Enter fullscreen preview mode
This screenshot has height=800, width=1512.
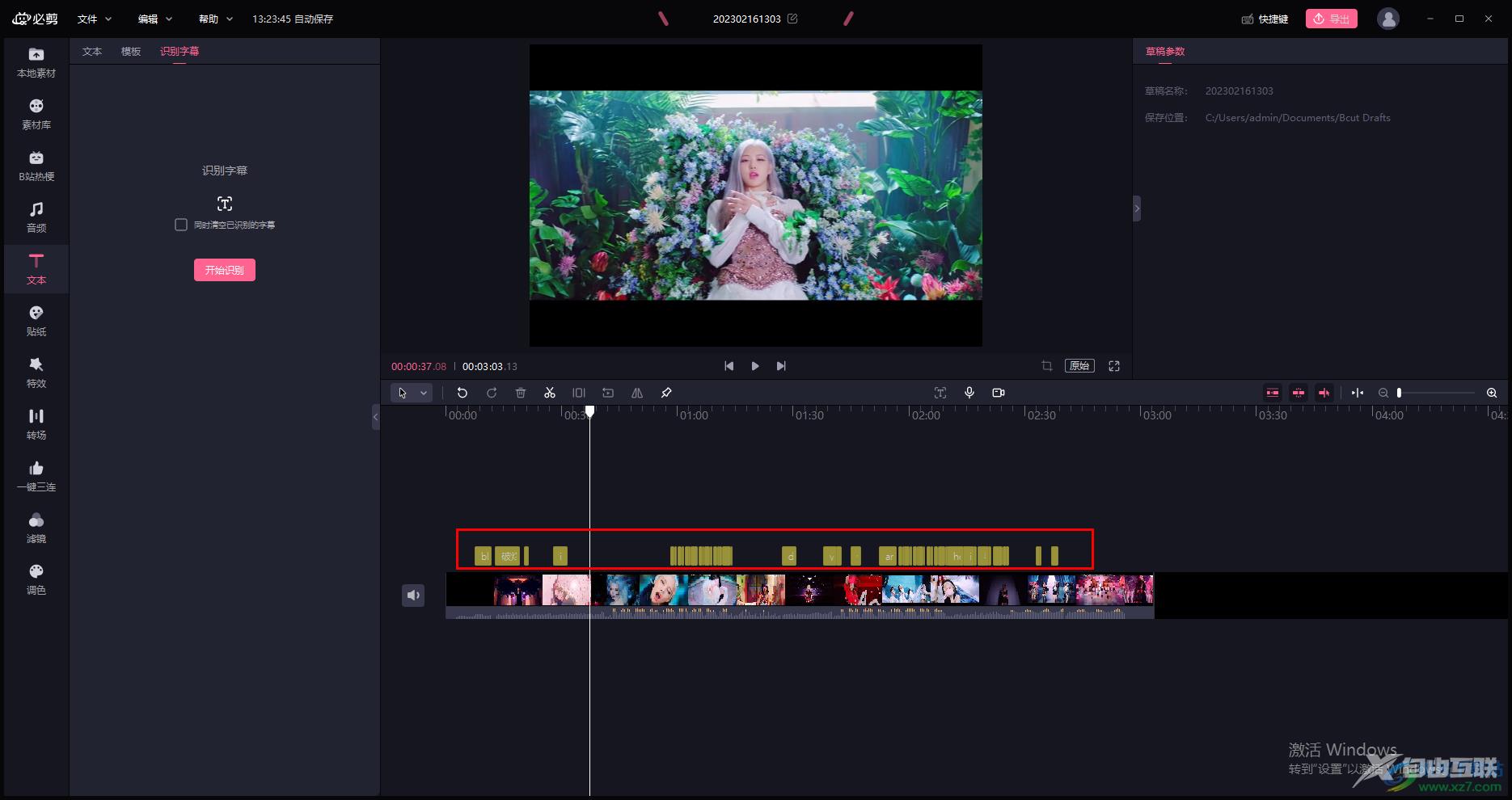pos(1114,366)
